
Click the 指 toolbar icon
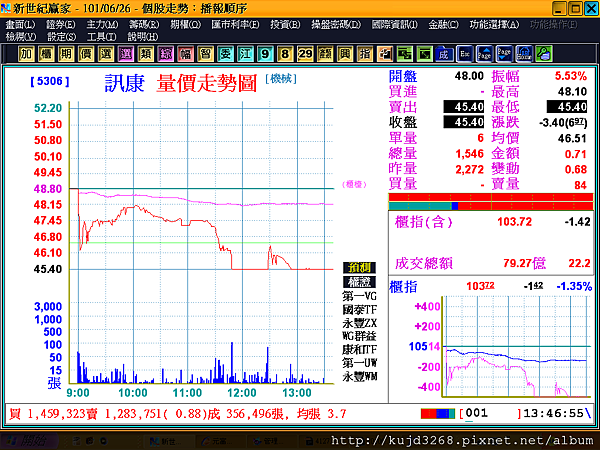364,54
